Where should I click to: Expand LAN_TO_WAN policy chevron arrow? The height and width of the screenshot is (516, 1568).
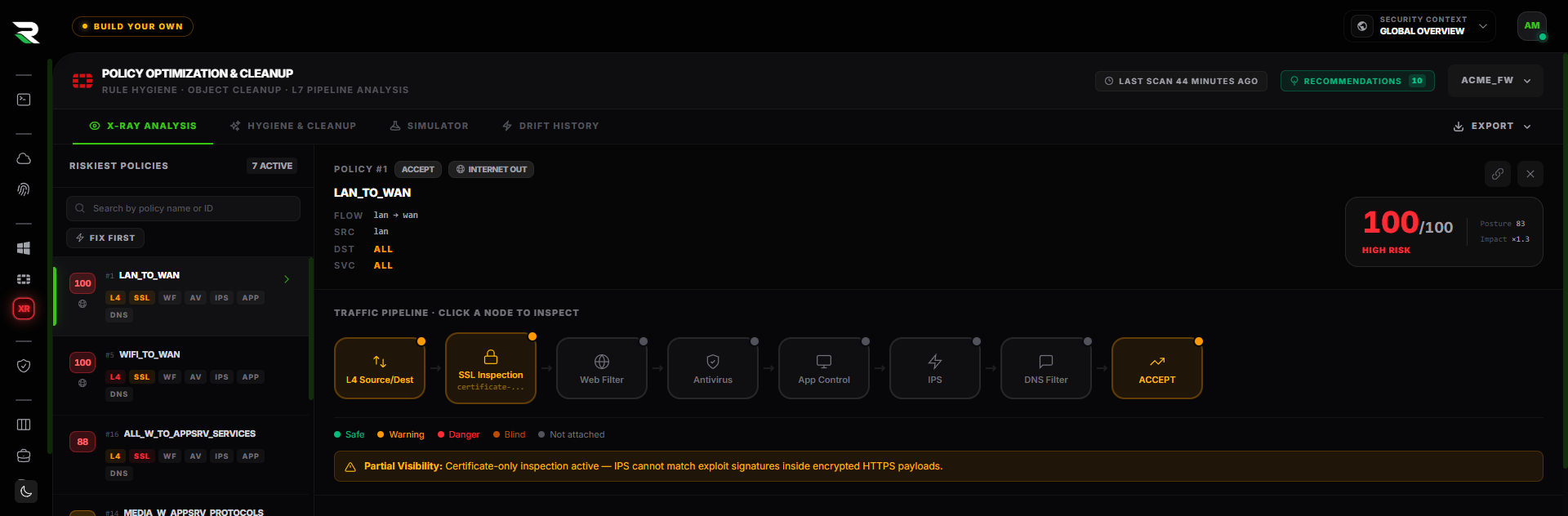tap(287, 279)
